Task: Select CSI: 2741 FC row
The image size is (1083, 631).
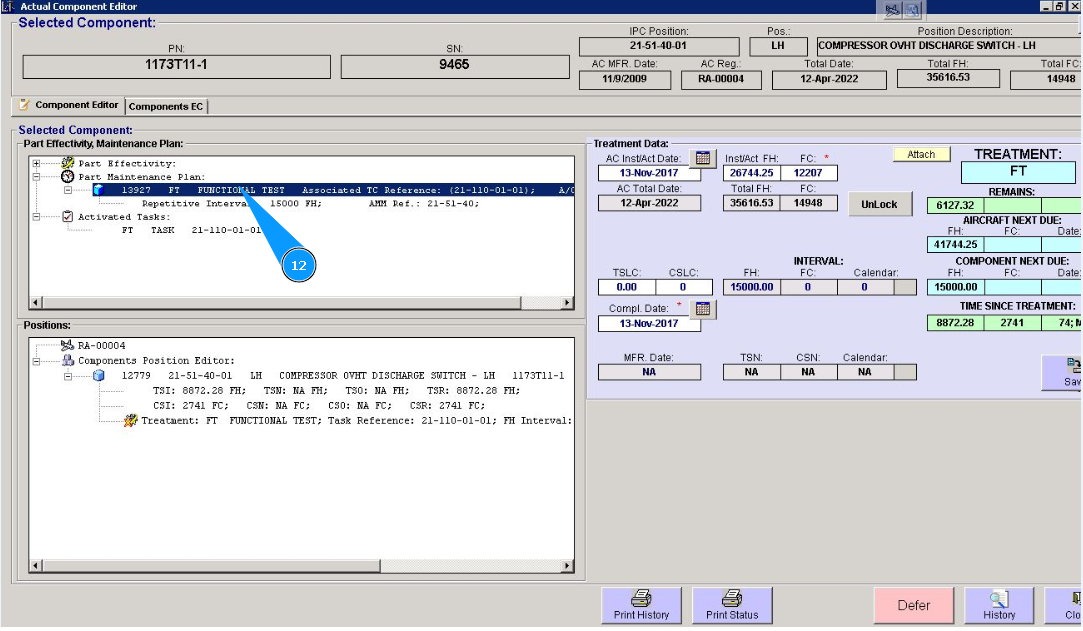Action: click(x=318, y=406)
